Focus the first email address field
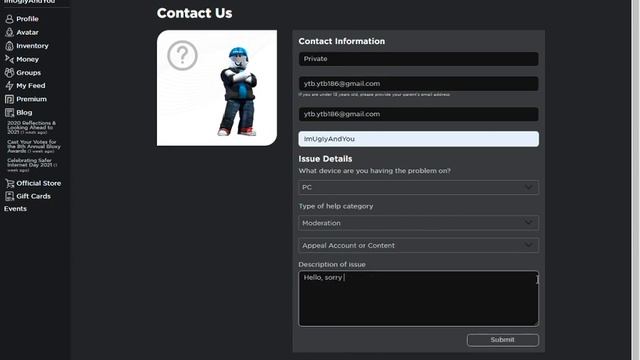Image resolution: width=640 pixels, height=360 pixels. point(418,84)
